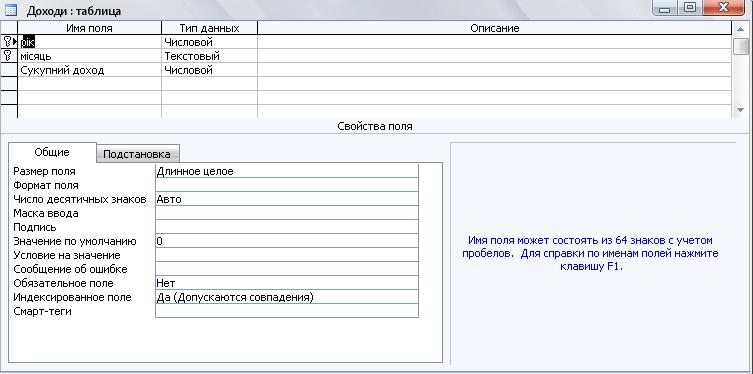The image size is (753, 374).
Task: Open data type Числовой for Сукупний доход
Action: (209, 70)
